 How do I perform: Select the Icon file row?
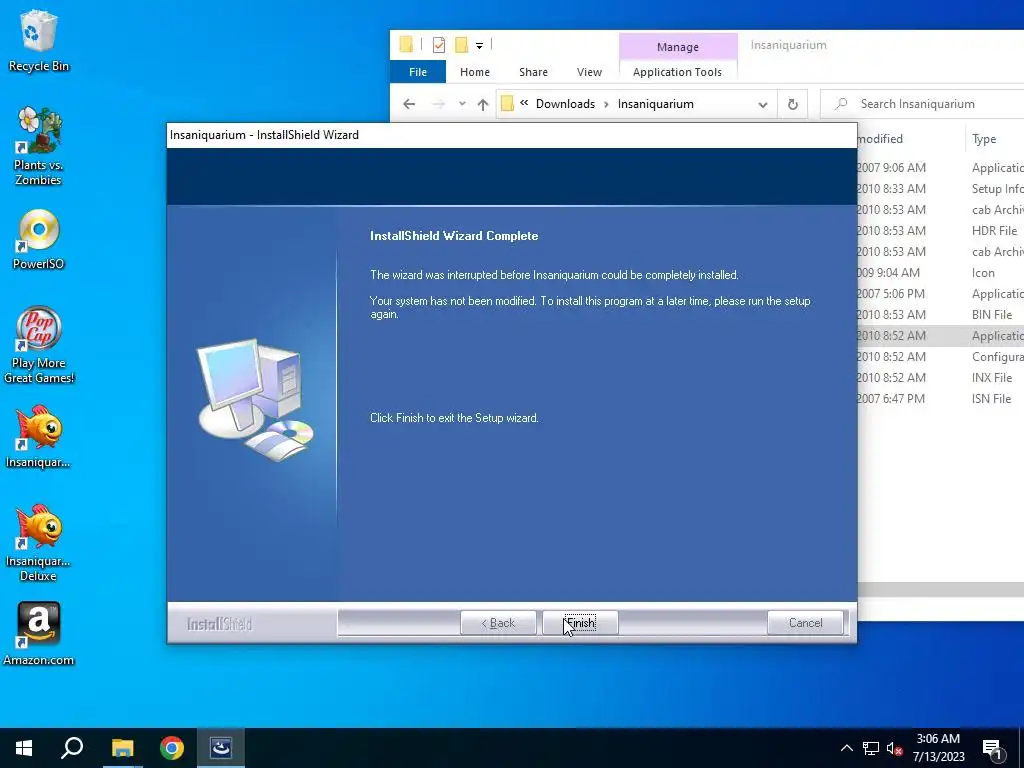pyautogui.click(x=940, y=272)
